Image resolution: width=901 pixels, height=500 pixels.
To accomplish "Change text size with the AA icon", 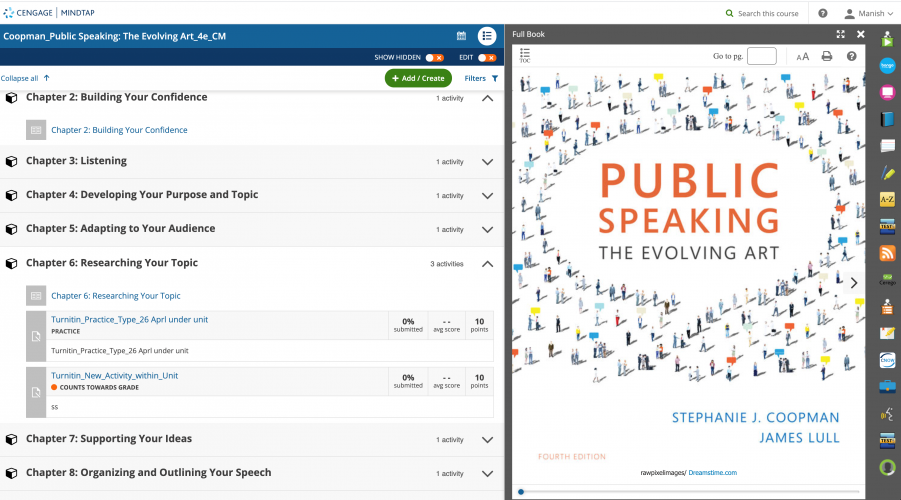I will 802,56.
